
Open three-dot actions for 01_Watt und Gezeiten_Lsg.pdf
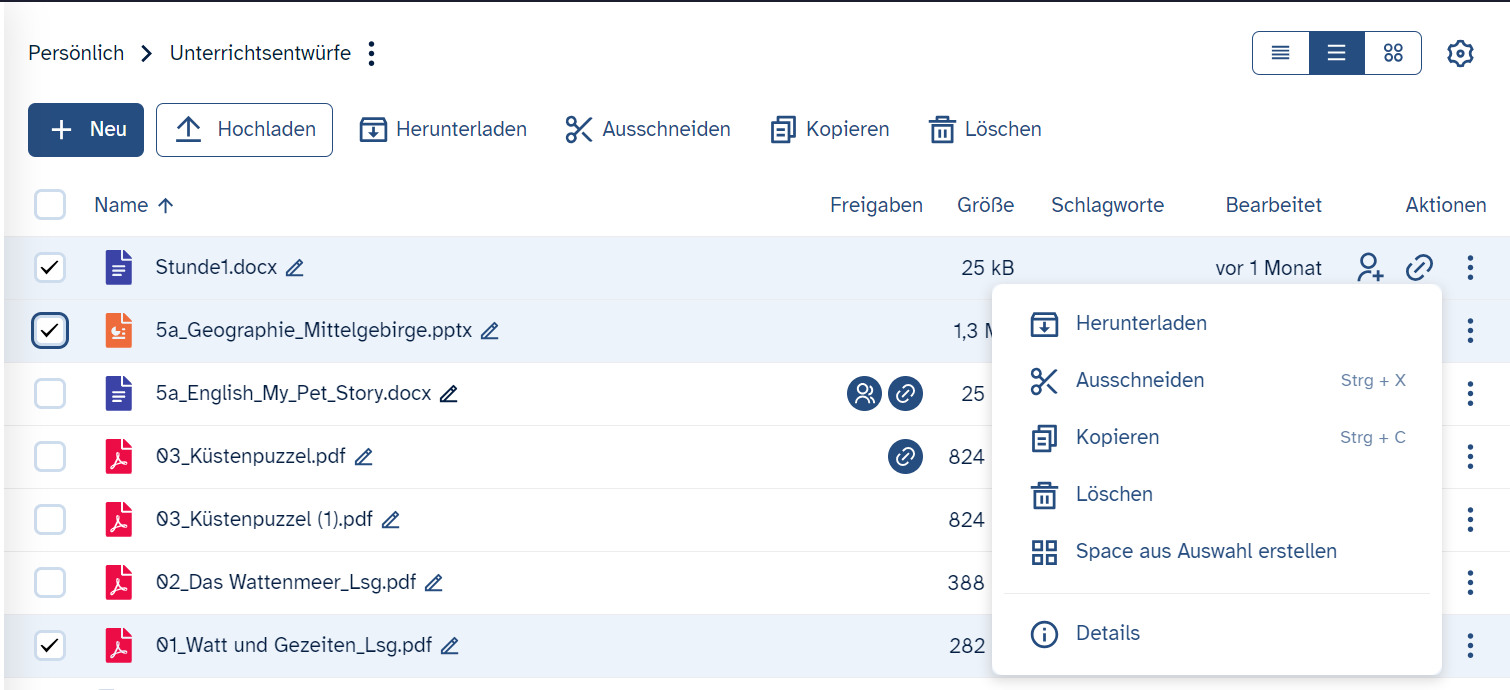(1469, 646)
